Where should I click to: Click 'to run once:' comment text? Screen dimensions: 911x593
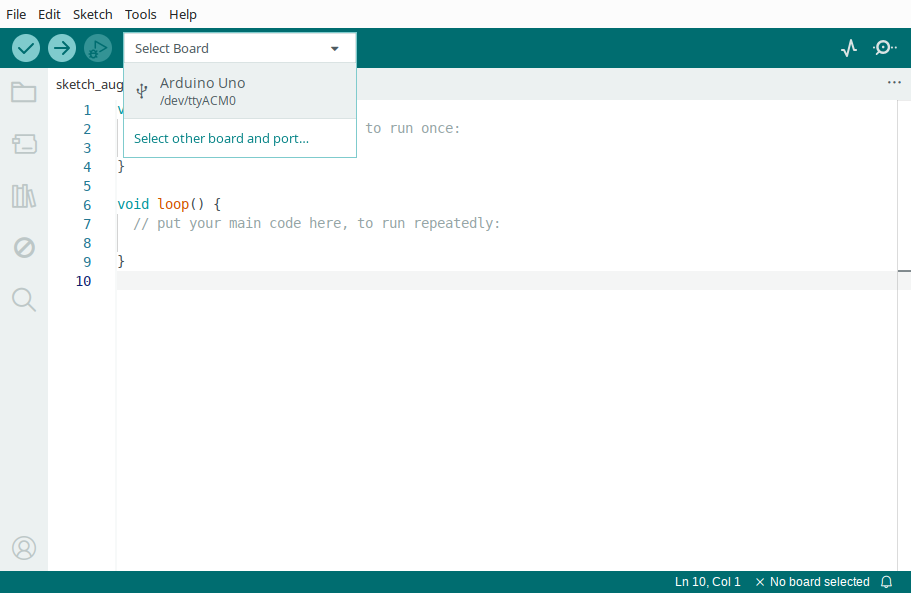413,128
